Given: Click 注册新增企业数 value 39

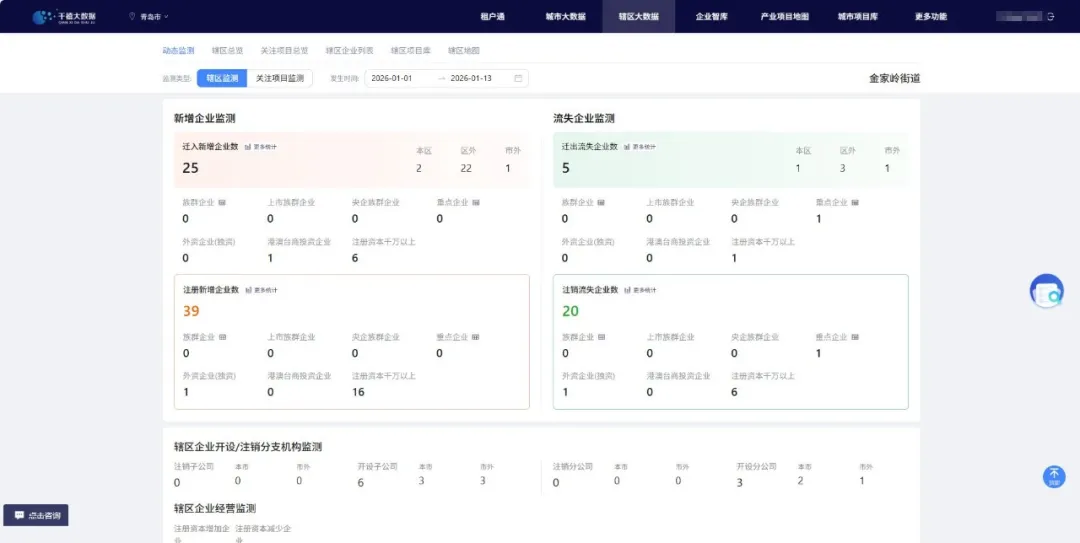Looking at the screenshot, I should (191, 311).
